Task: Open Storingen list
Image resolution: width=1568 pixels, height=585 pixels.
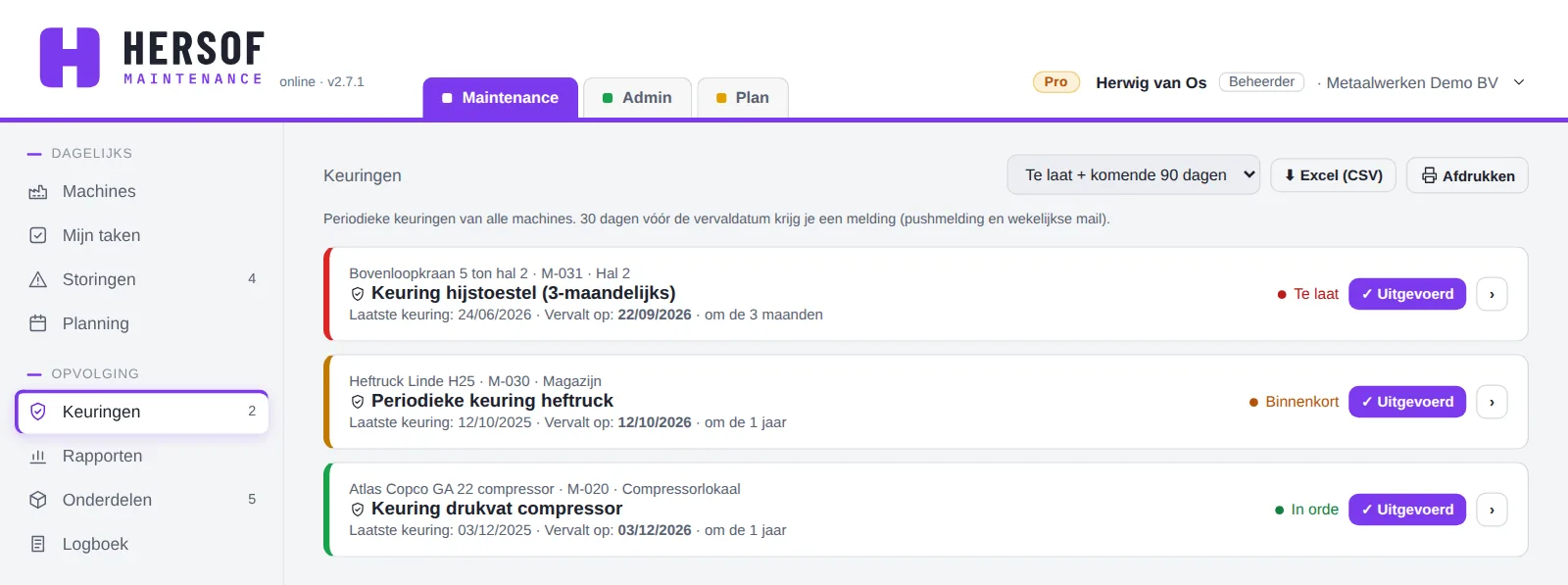Action: click(142, 279)
